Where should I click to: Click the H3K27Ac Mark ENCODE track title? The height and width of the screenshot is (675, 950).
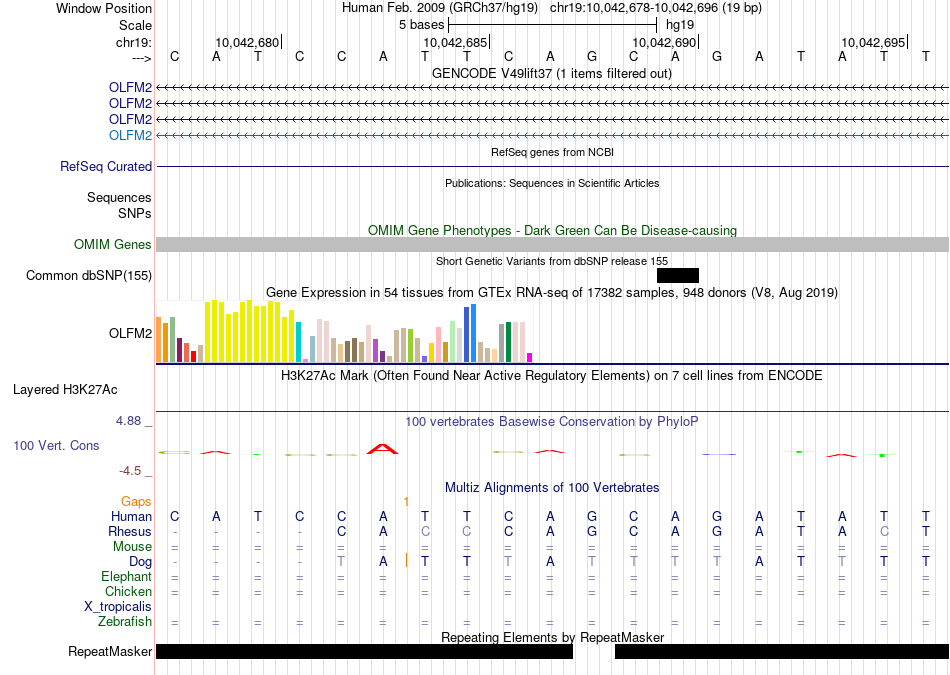coord(552,375)
